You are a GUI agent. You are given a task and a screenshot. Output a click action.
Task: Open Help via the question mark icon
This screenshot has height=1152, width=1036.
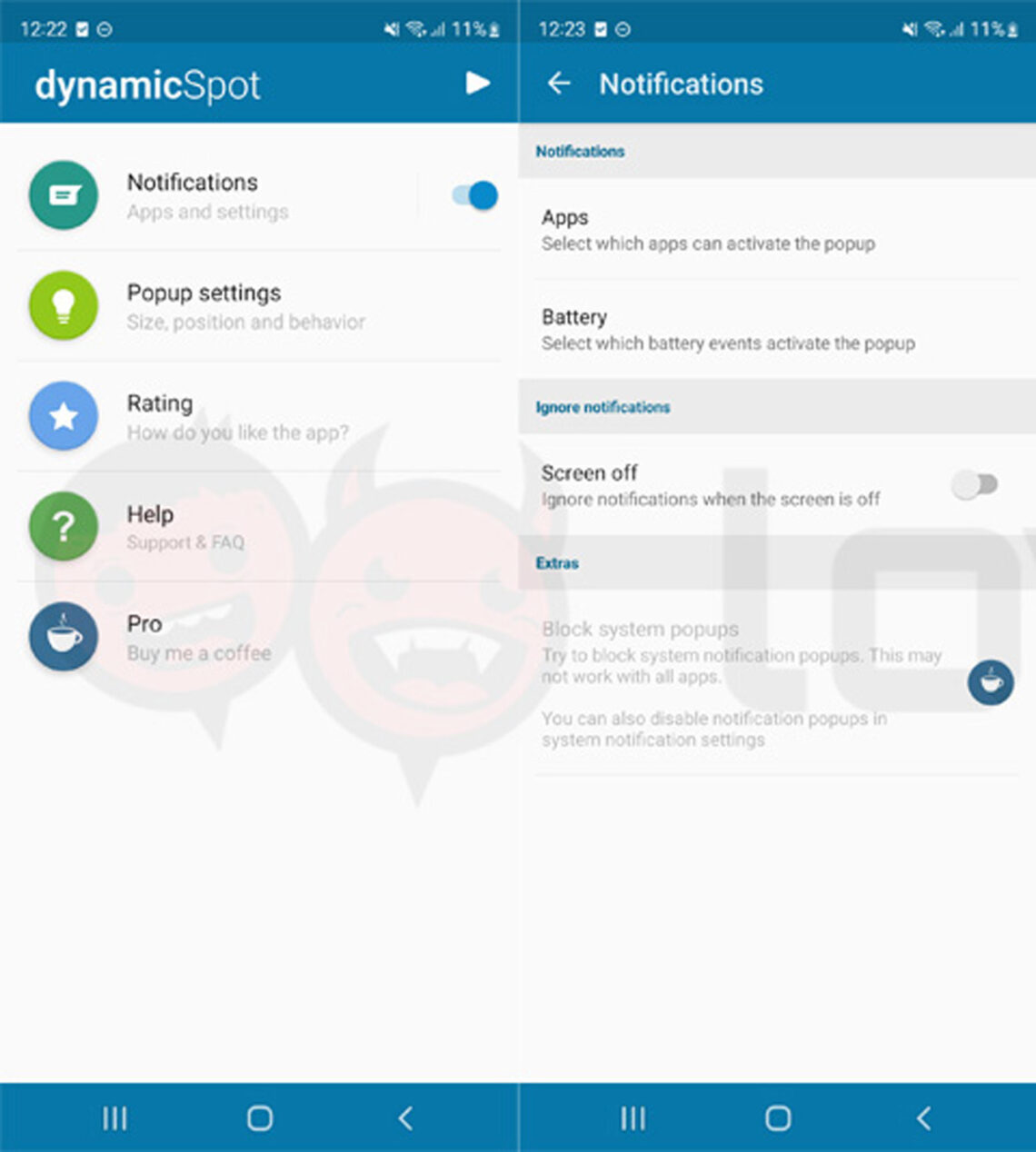click(x=62, y=527)
